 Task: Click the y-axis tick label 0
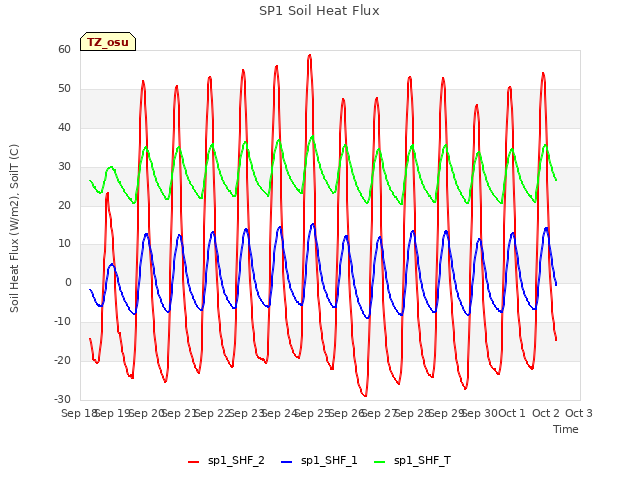68,282
